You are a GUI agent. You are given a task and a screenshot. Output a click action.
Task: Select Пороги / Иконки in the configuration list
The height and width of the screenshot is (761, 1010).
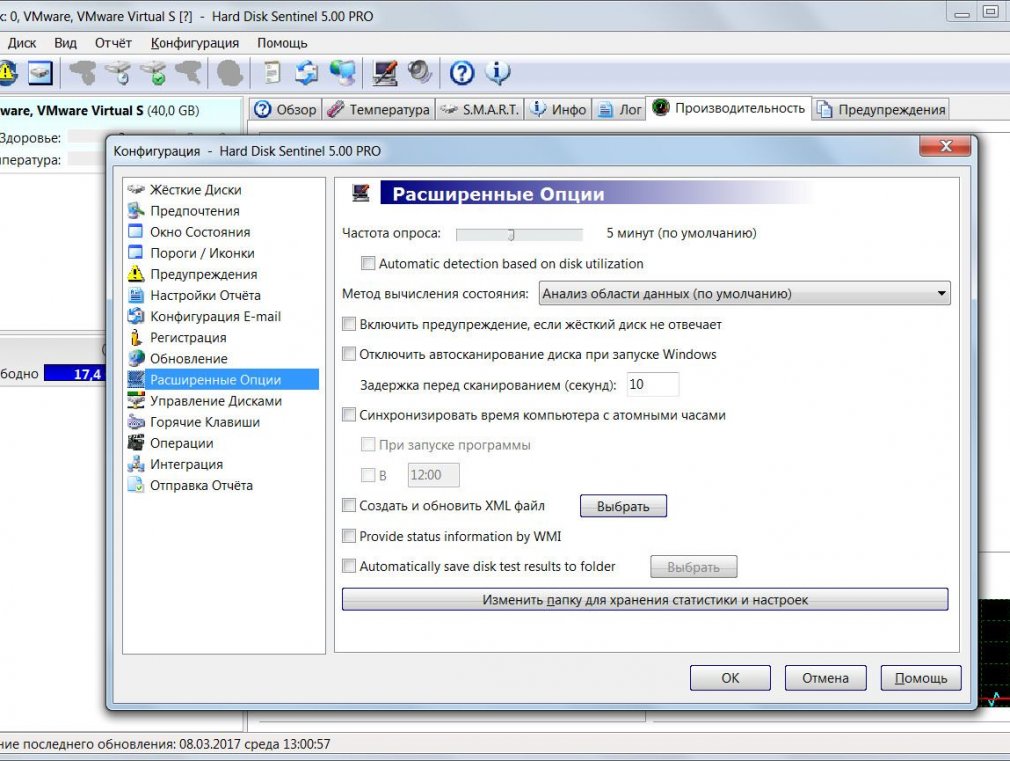coord(202,253)
